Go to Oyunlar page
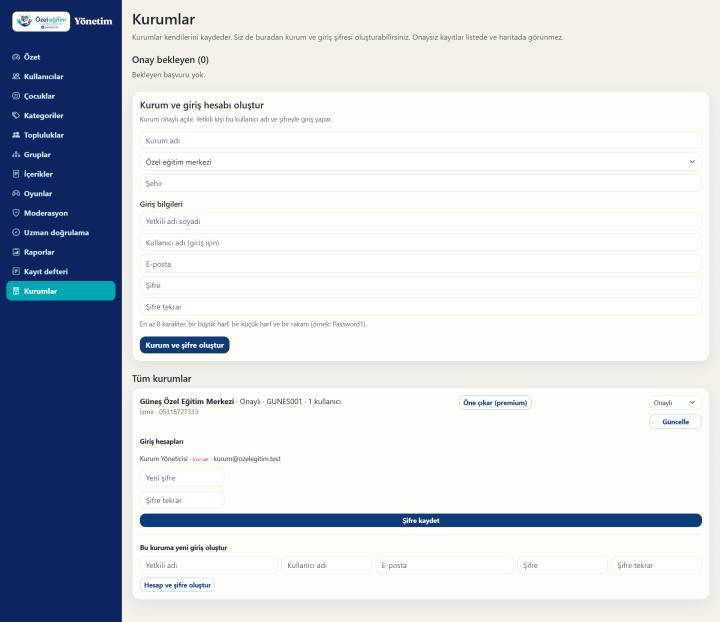Viewport: 720px width, 622px height. click(x=61, y=193)
